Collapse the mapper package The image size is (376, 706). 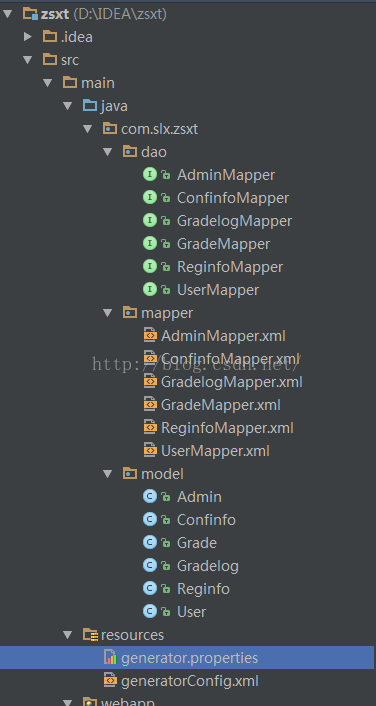(107, 312)
